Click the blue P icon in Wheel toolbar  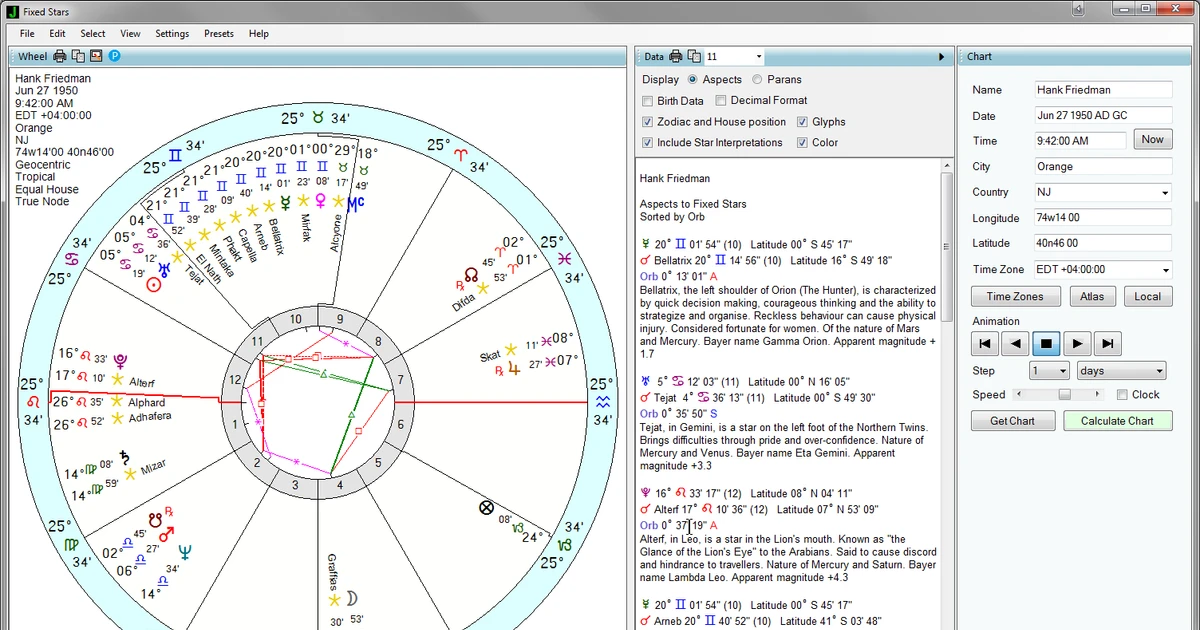(114, 56)
